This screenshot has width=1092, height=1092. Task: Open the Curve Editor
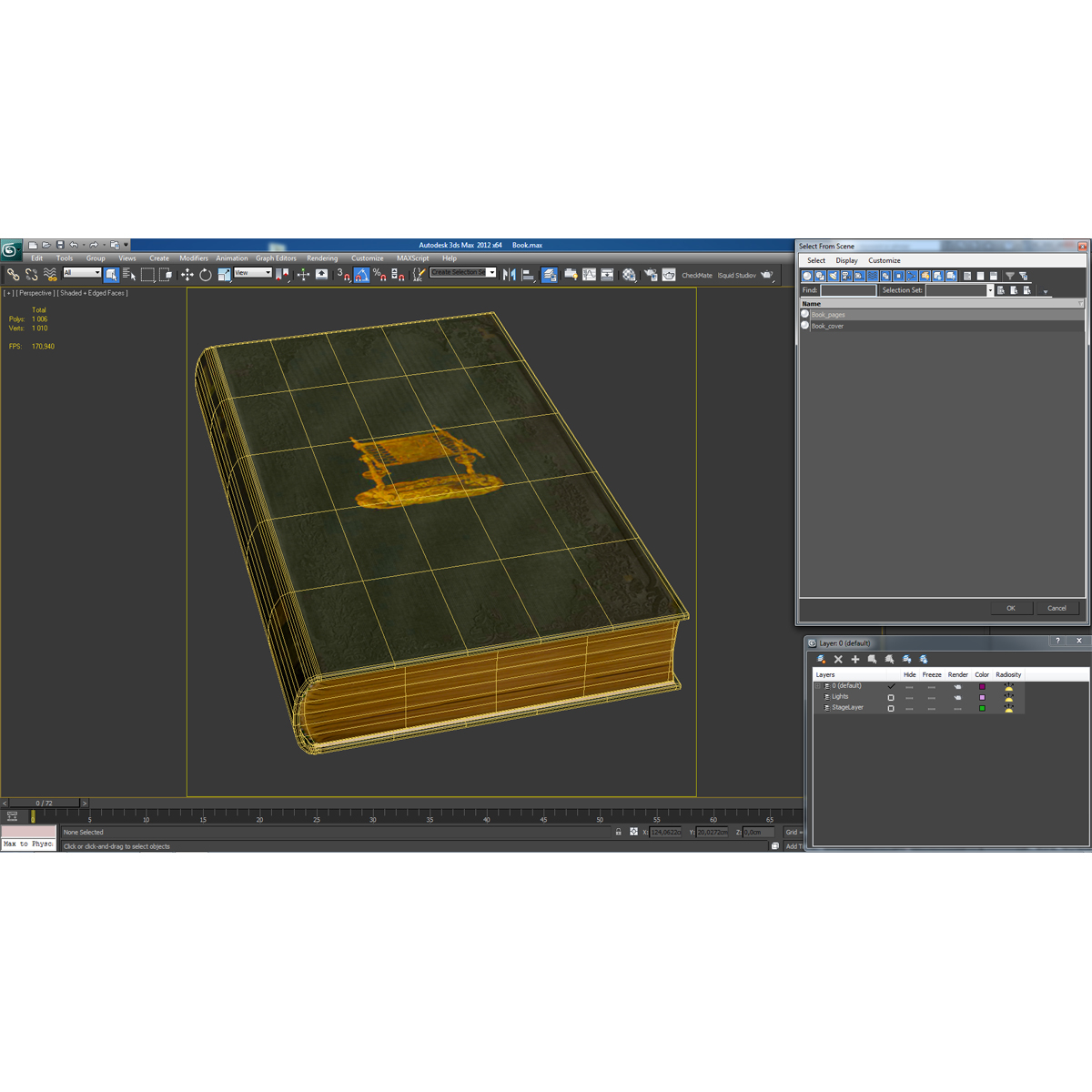590,274
